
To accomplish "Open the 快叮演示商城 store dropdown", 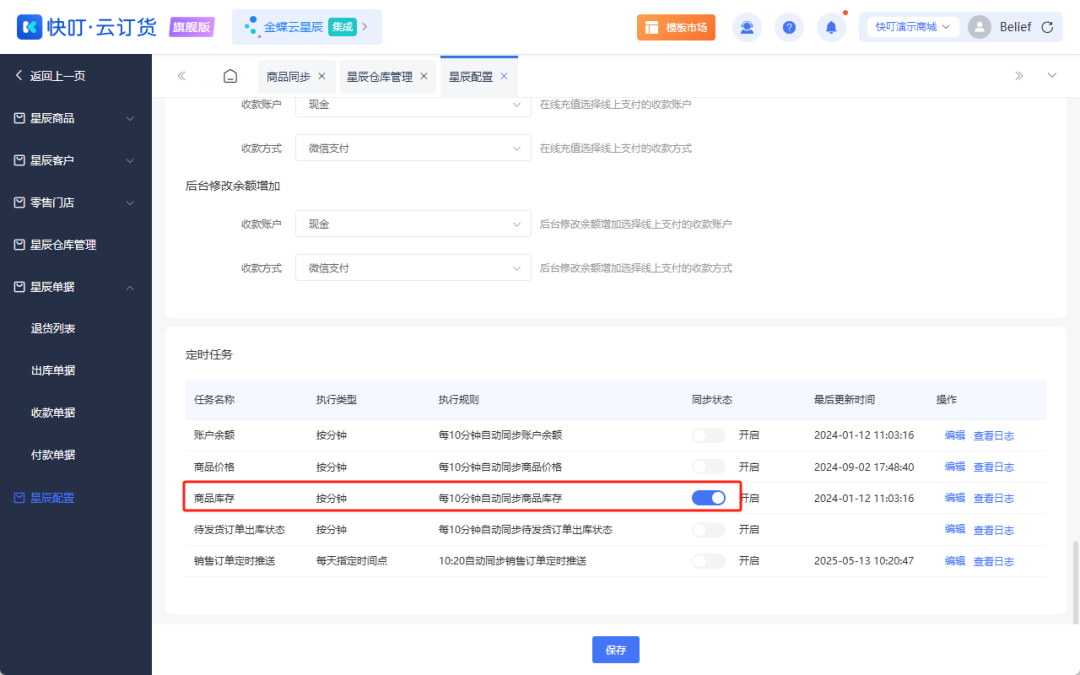I will click(914, 27).
